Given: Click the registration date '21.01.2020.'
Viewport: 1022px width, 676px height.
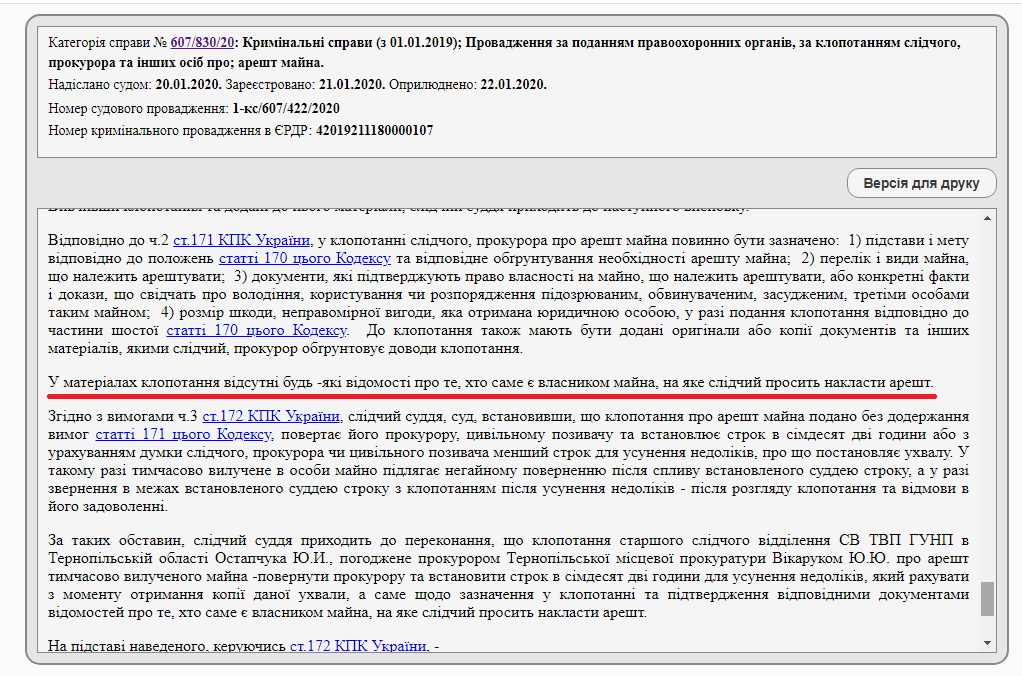Looking at the screenshot, I should (x=353, y=85).
